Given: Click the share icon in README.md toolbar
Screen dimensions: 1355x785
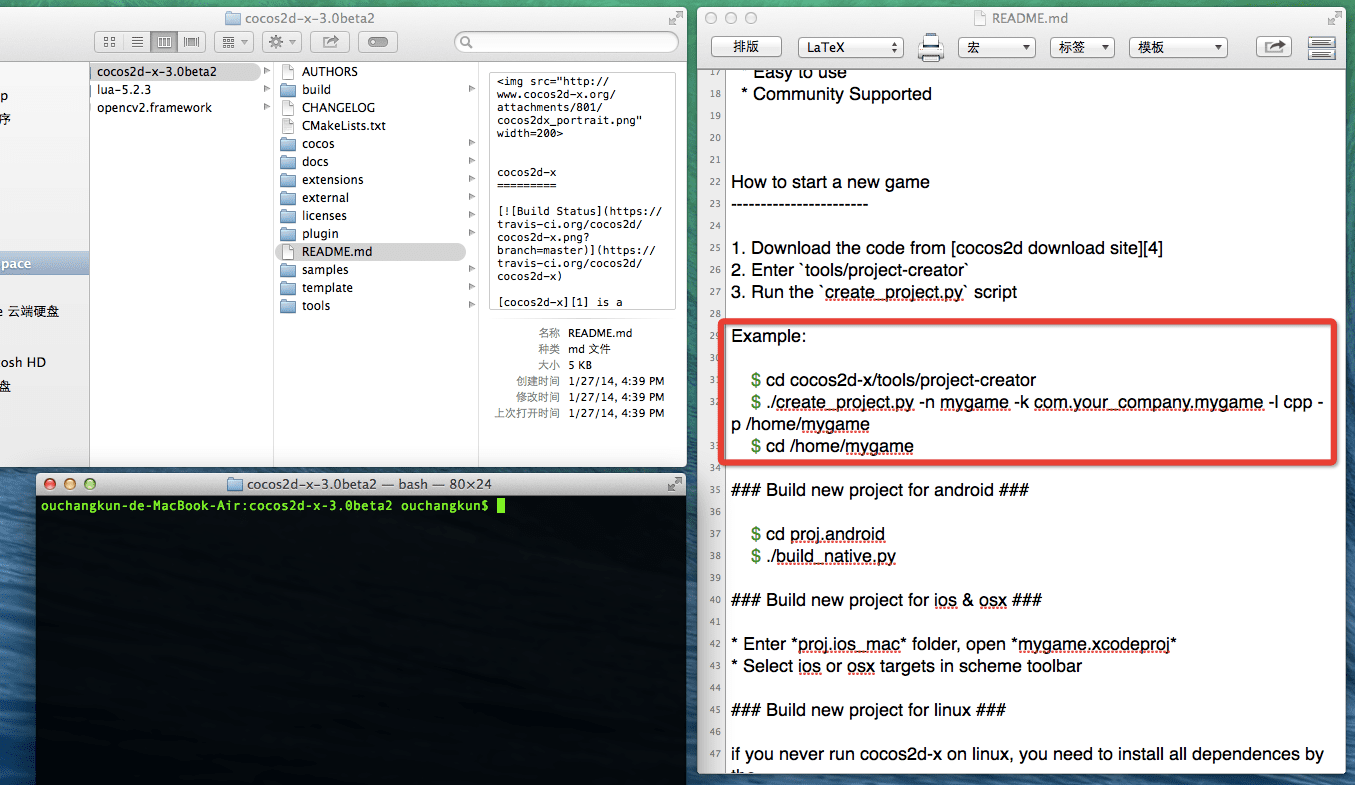Looking at the screenshot, I should tap(1274, 47).
